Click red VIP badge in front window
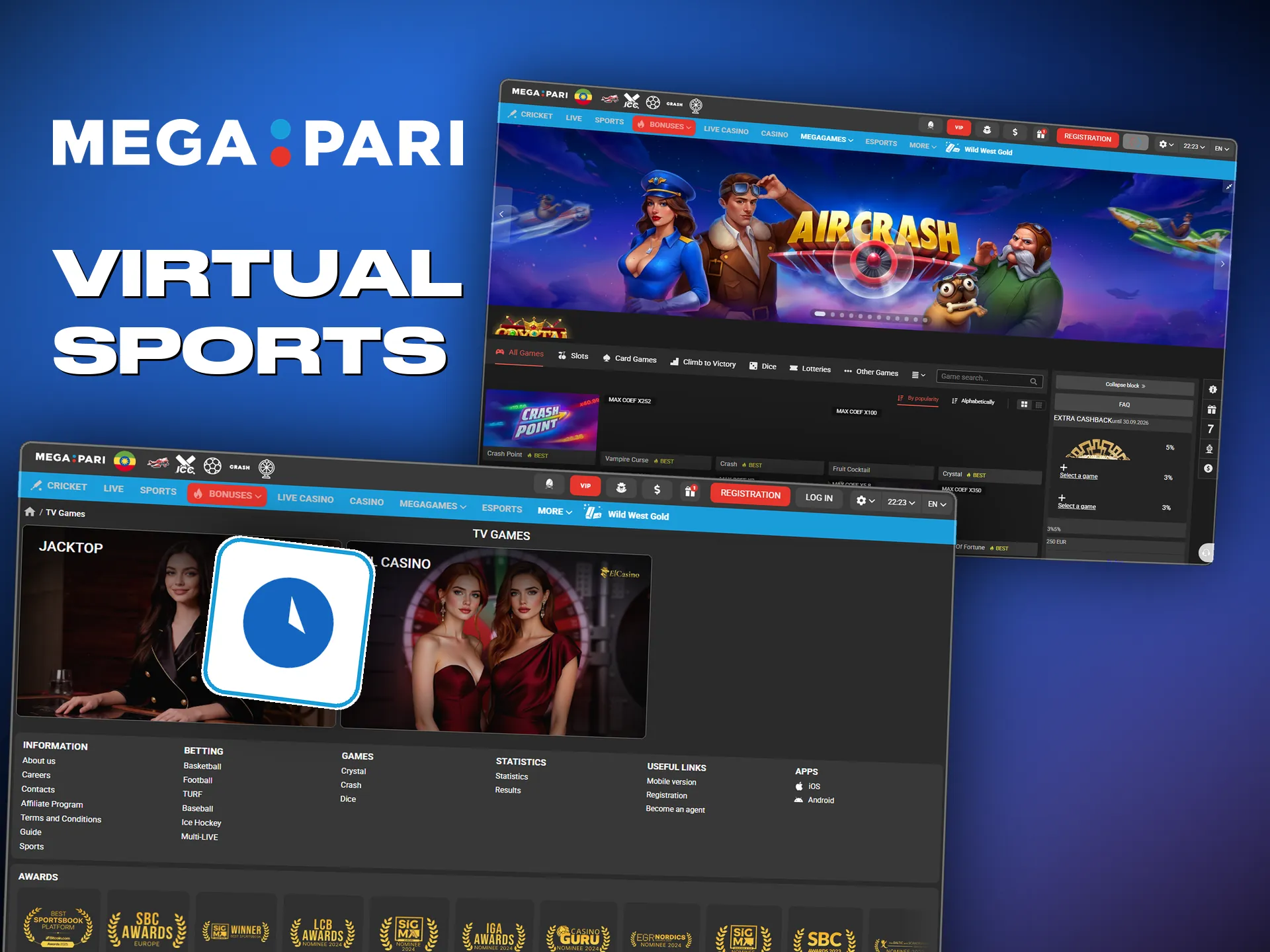The width and height of the screenshot is (1270, 952). (x=585, y=485)
